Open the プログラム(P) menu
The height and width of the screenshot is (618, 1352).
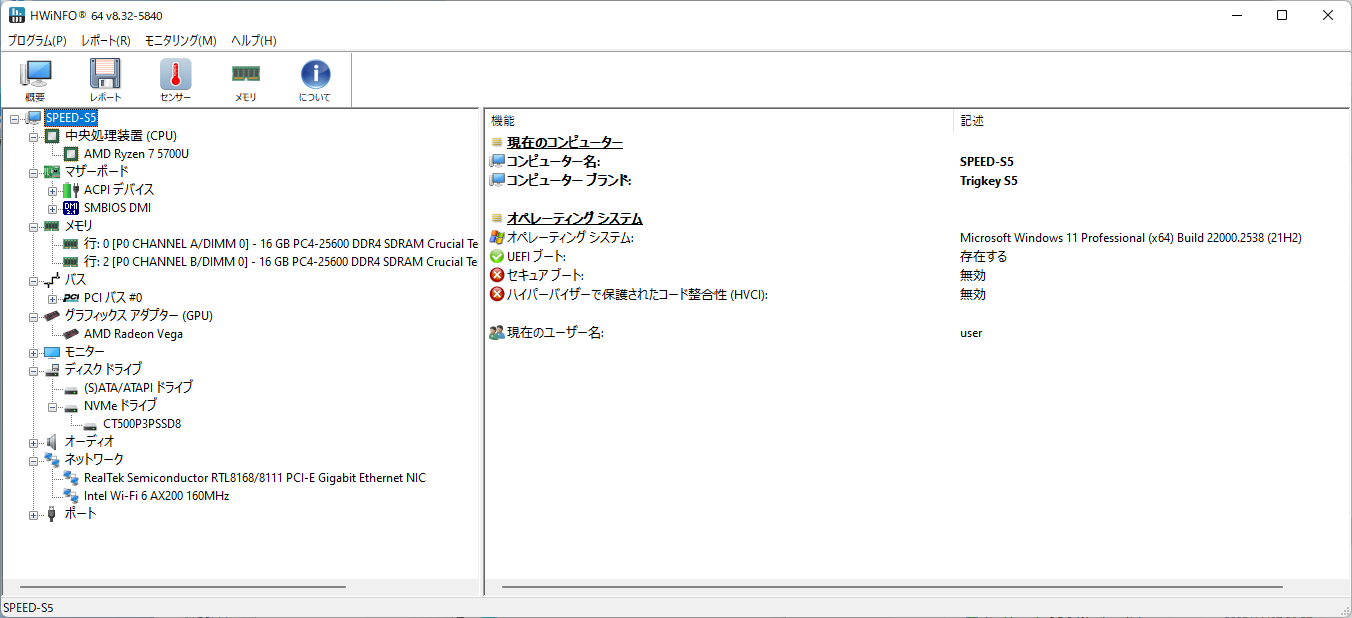[x=37, y=41]
